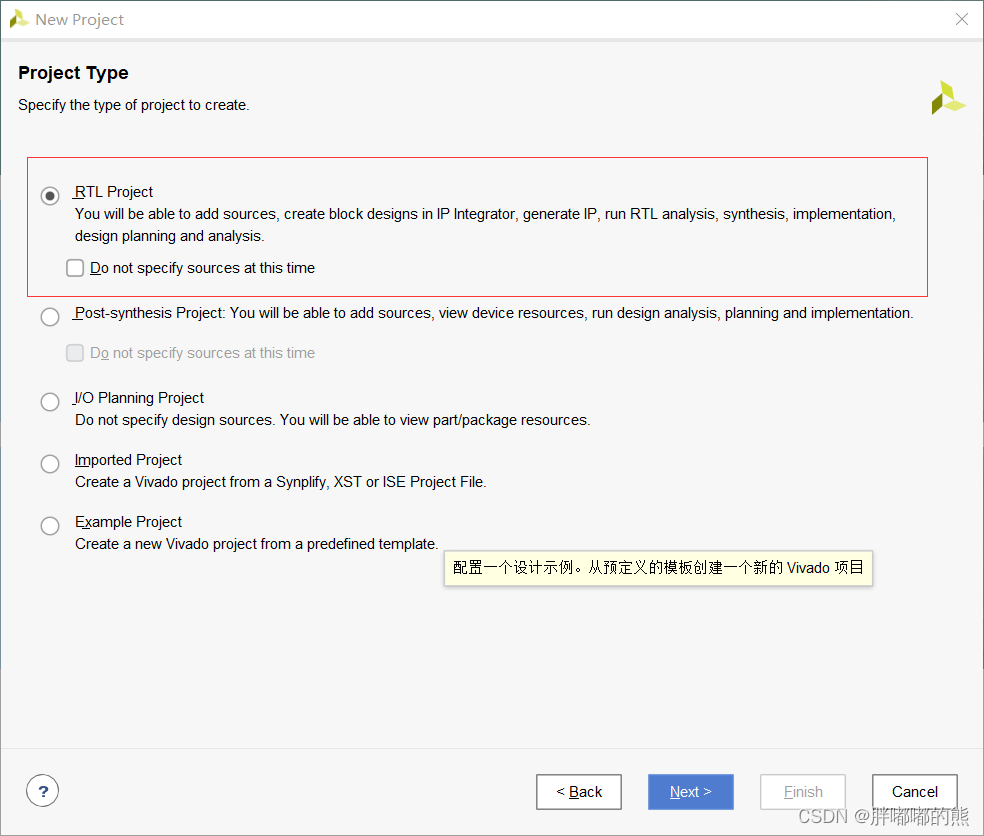The image size is (984, 836).
Task: Click the RTL description starting 'You will be able'
Action: pos(485,225)
